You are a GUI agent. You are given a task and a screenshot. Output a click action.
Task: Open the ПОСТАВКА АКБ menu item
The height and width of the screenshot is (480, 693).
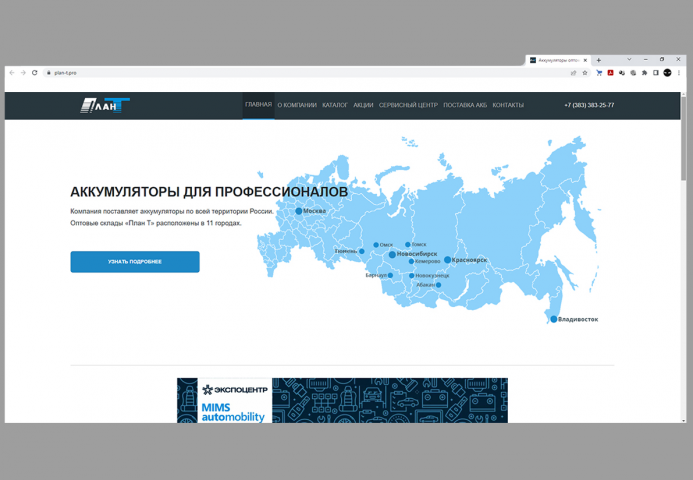pos(465,105)
